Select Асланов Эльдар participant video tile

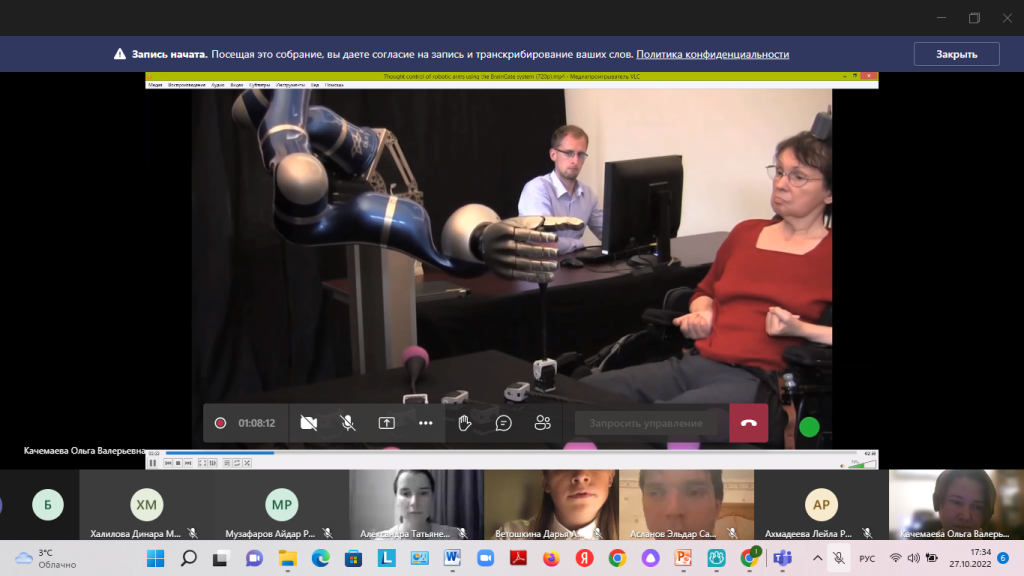686,505
